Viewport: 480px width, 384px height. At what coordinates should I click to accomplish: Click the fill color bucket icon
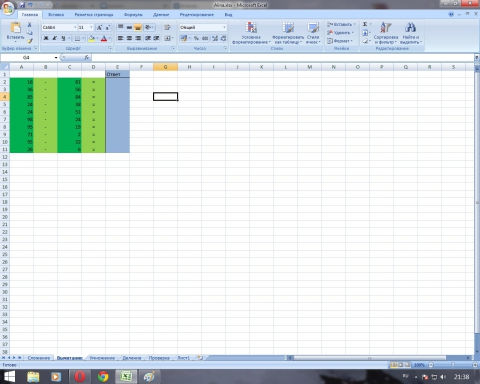click(x=91, y=38)
